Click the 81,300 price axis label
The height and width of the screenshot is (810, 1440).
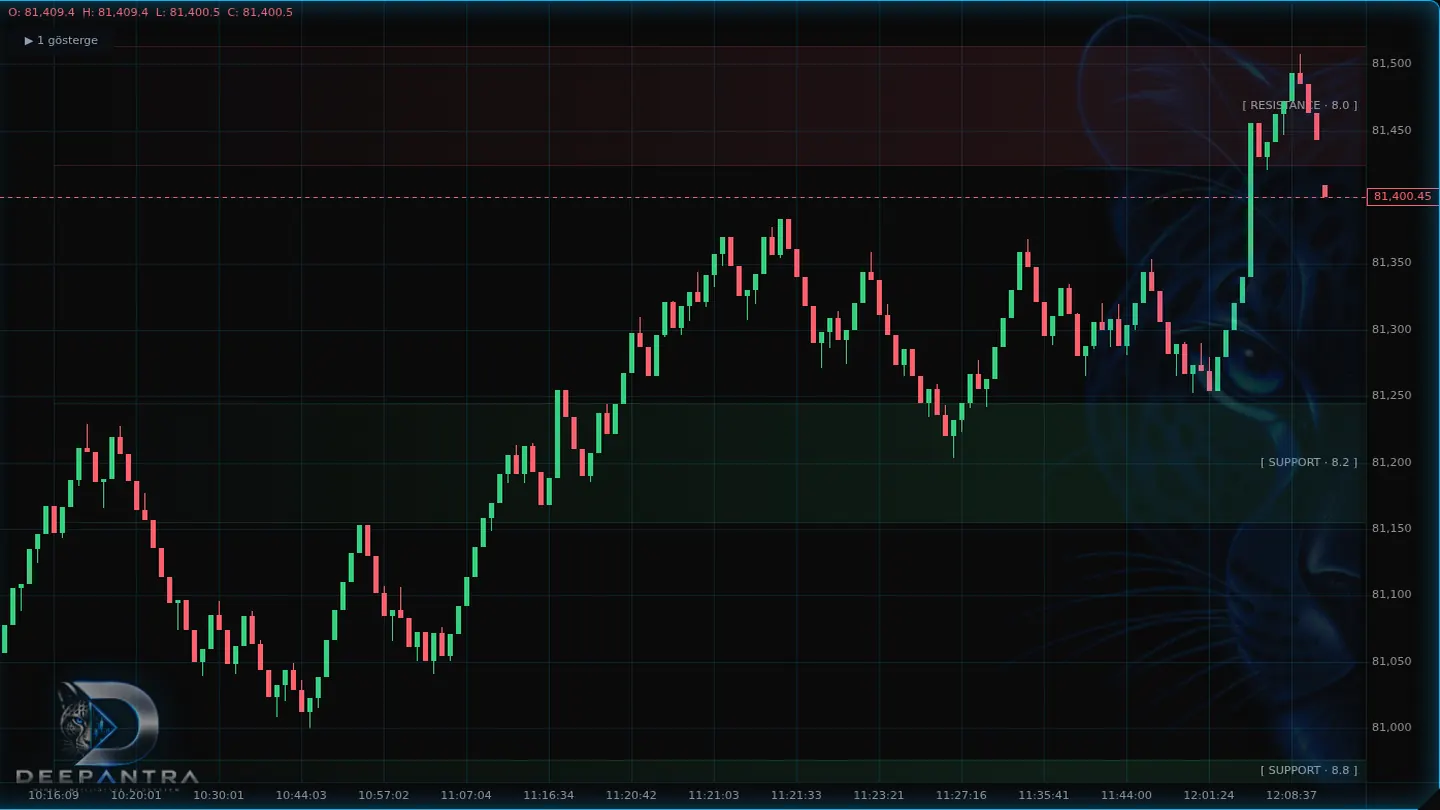click(x=1391, y=329)
